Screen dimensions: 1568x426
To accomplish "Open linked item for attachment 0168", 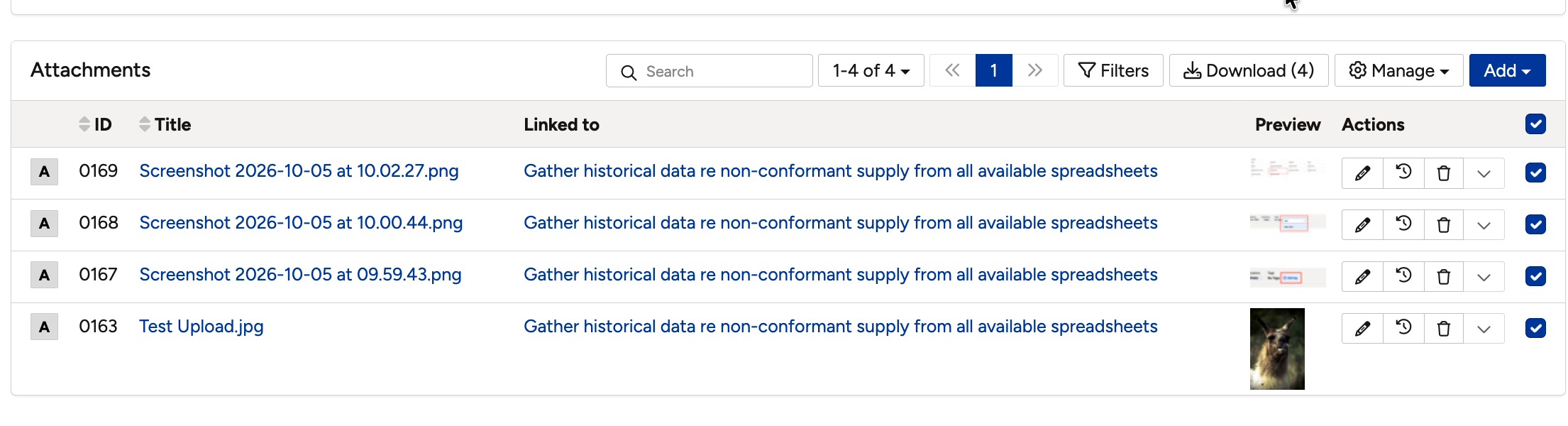I will tap(841, 223).
